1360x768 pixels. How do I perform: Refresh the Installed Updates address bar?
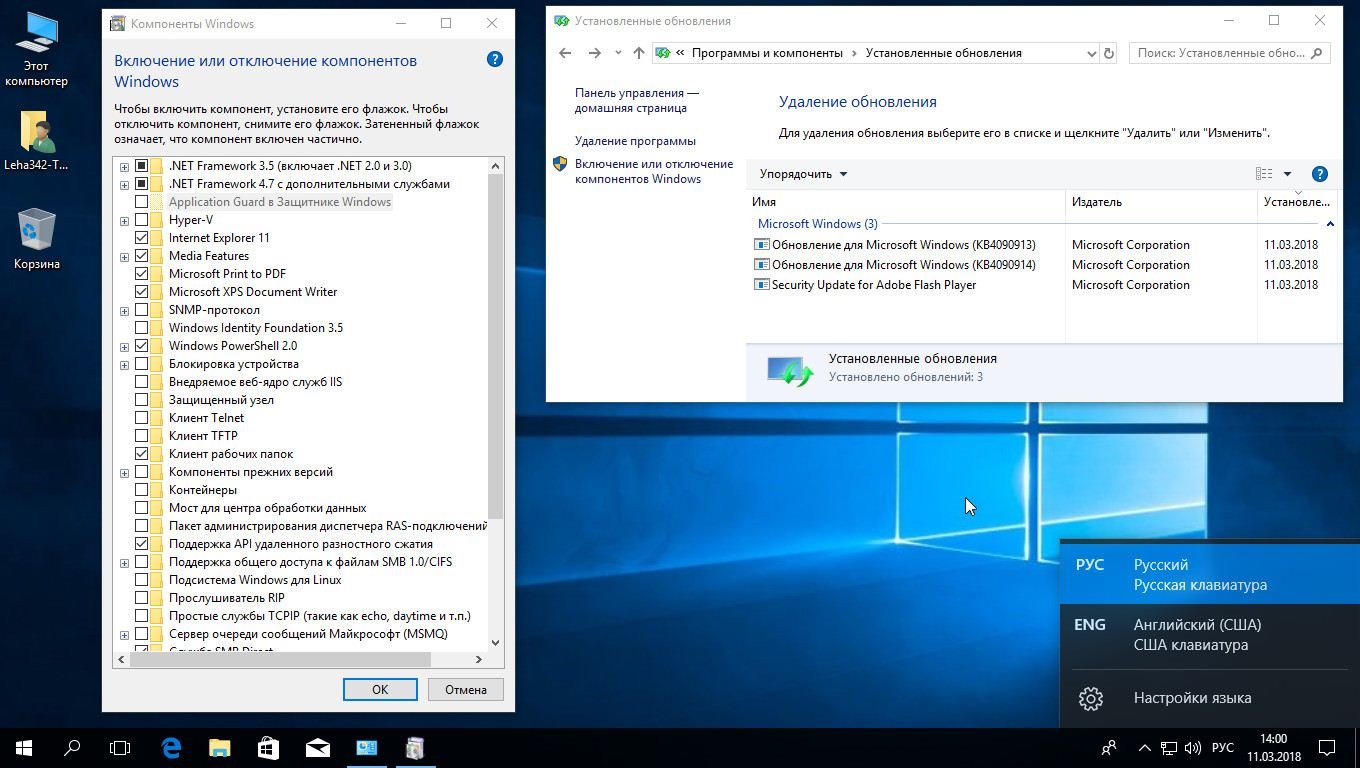(1108, 53)
